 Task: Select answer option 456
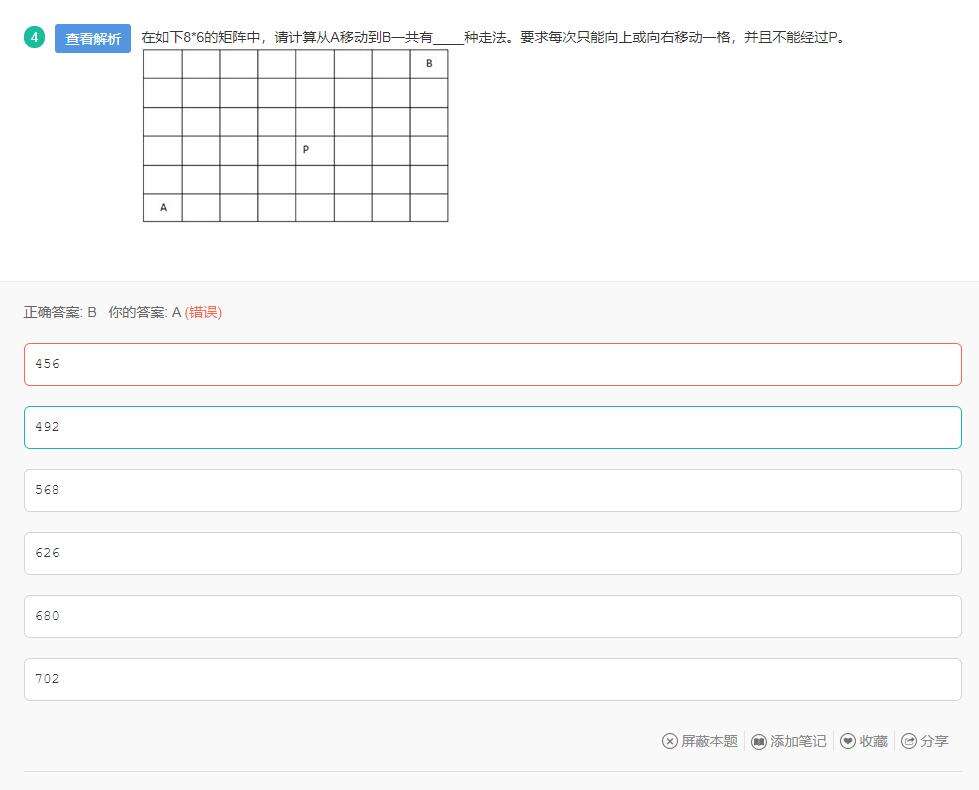(x=492, y=364)
